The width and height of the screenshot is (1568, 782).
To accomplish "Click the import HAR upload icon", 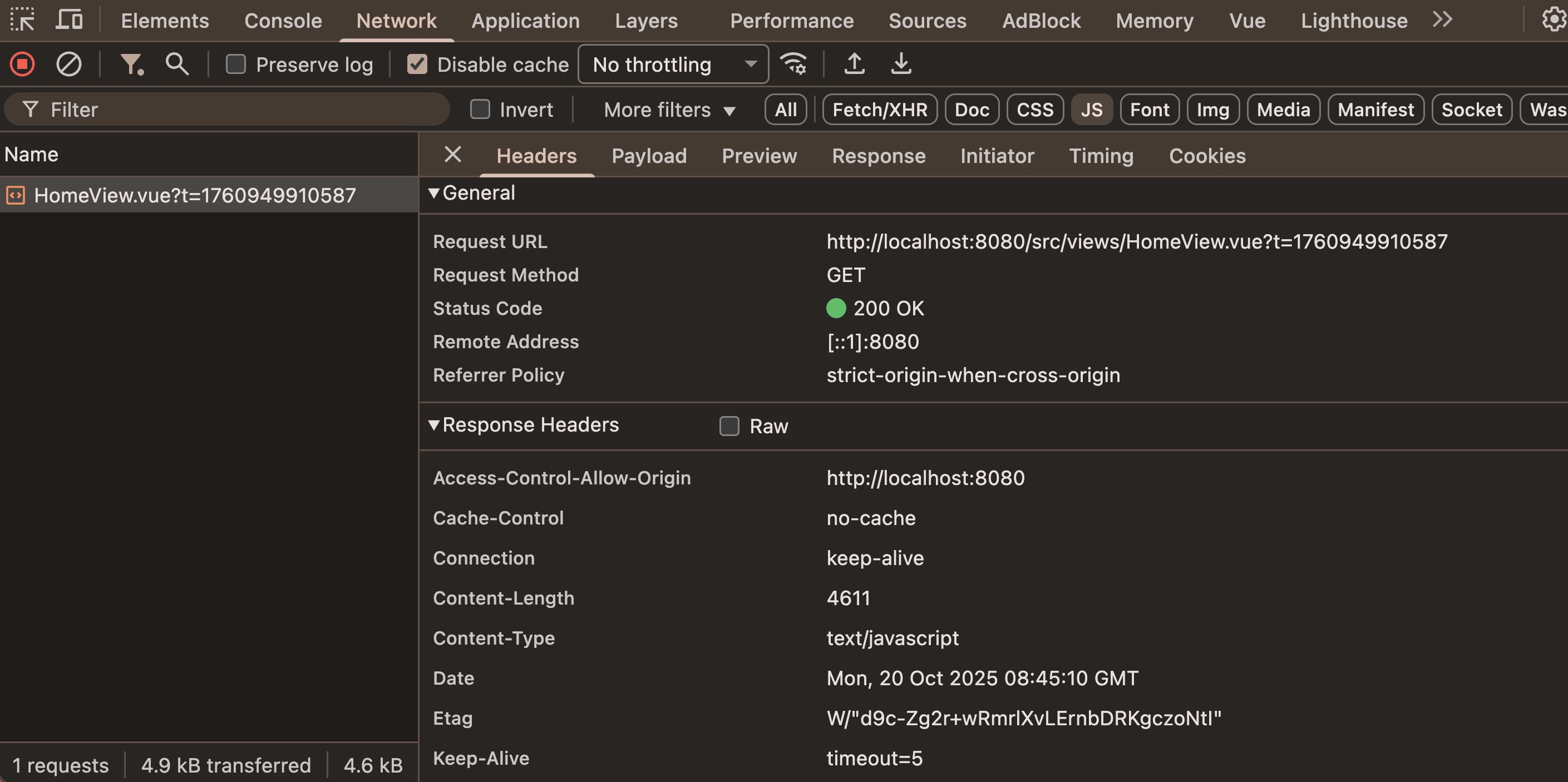I will (855, 64).
